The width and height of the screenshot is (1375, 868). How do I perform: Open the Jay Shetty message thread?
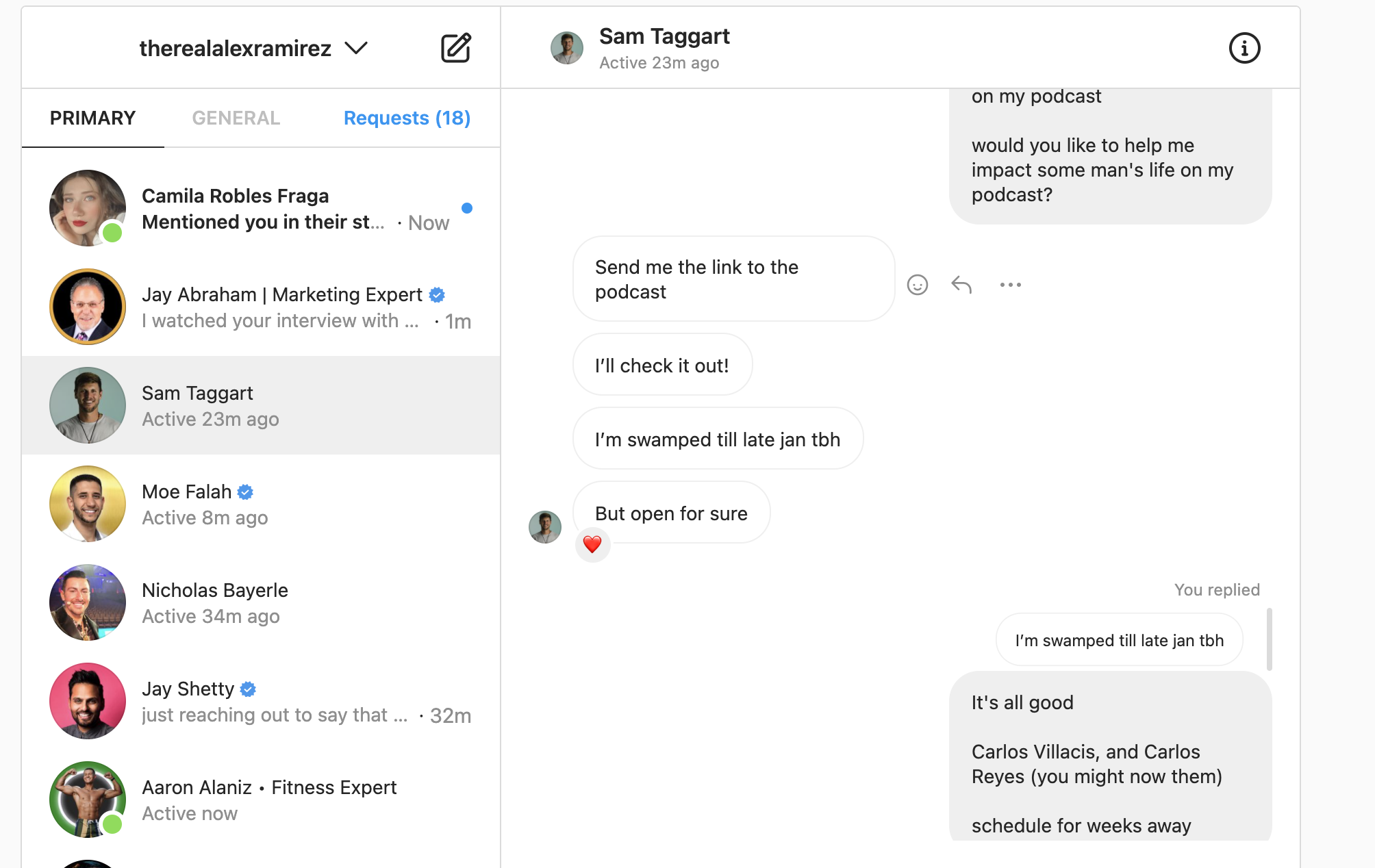261,701
